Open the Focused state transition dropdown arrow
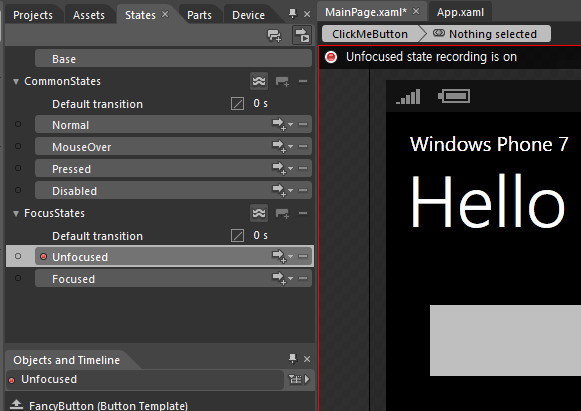 [x=290, y=278]
